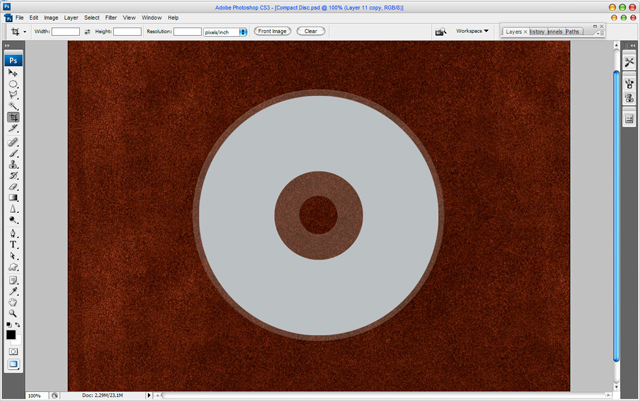Open Go to Bridge icon

click(x=440, y=31)
